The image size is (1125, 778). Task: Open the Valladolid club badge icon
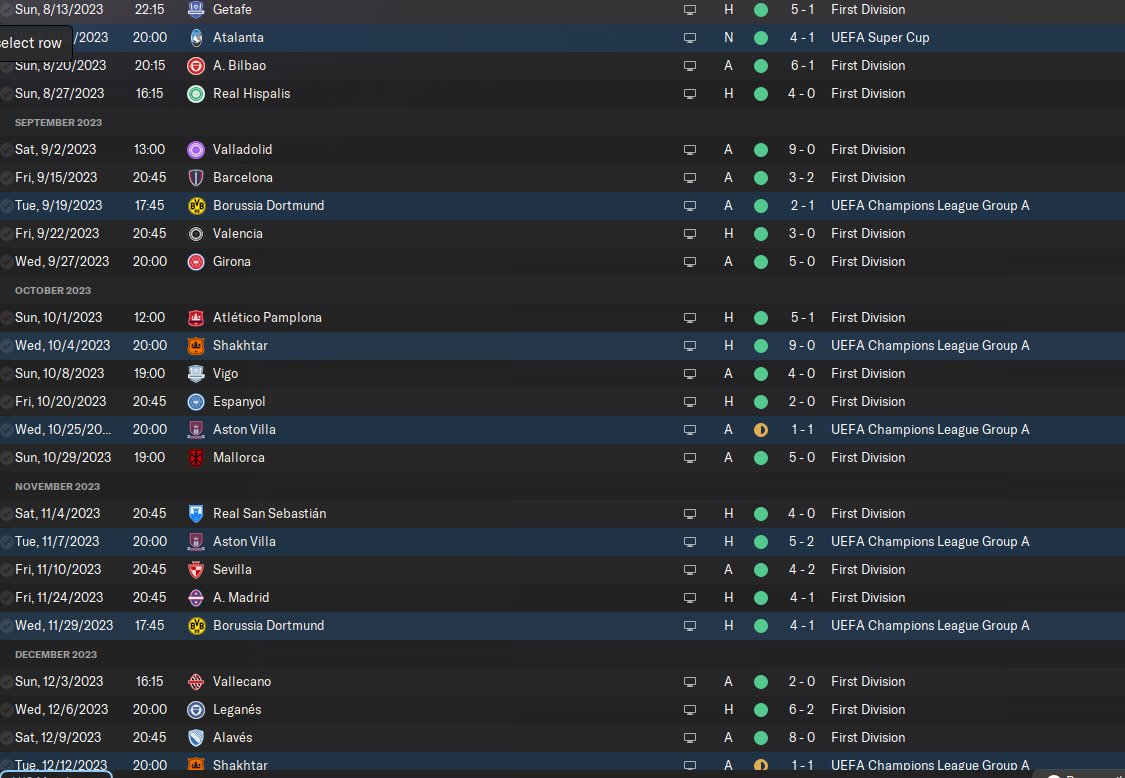point(196,150)
